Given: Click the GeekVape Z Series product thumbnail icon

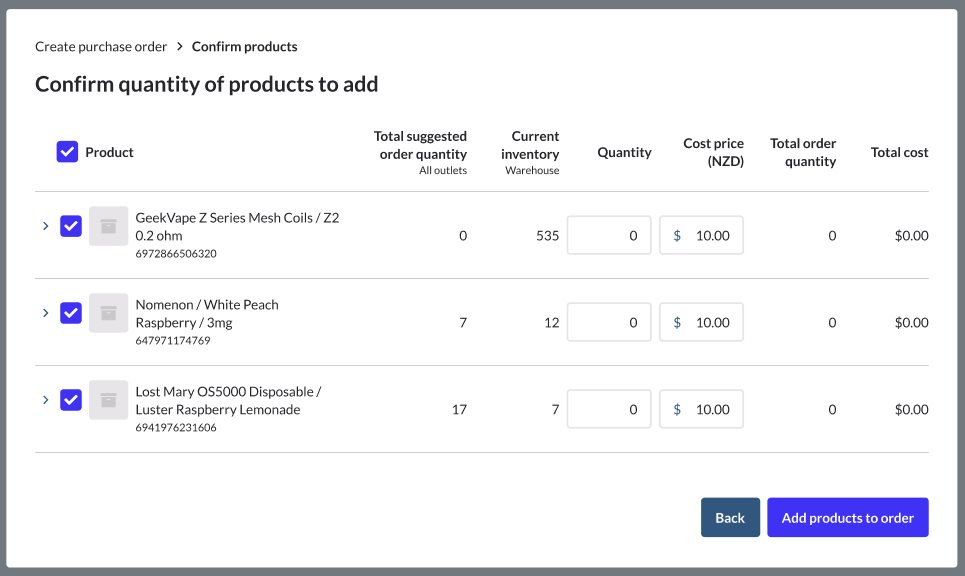Looking at the screenshot, I should point(108,226).
